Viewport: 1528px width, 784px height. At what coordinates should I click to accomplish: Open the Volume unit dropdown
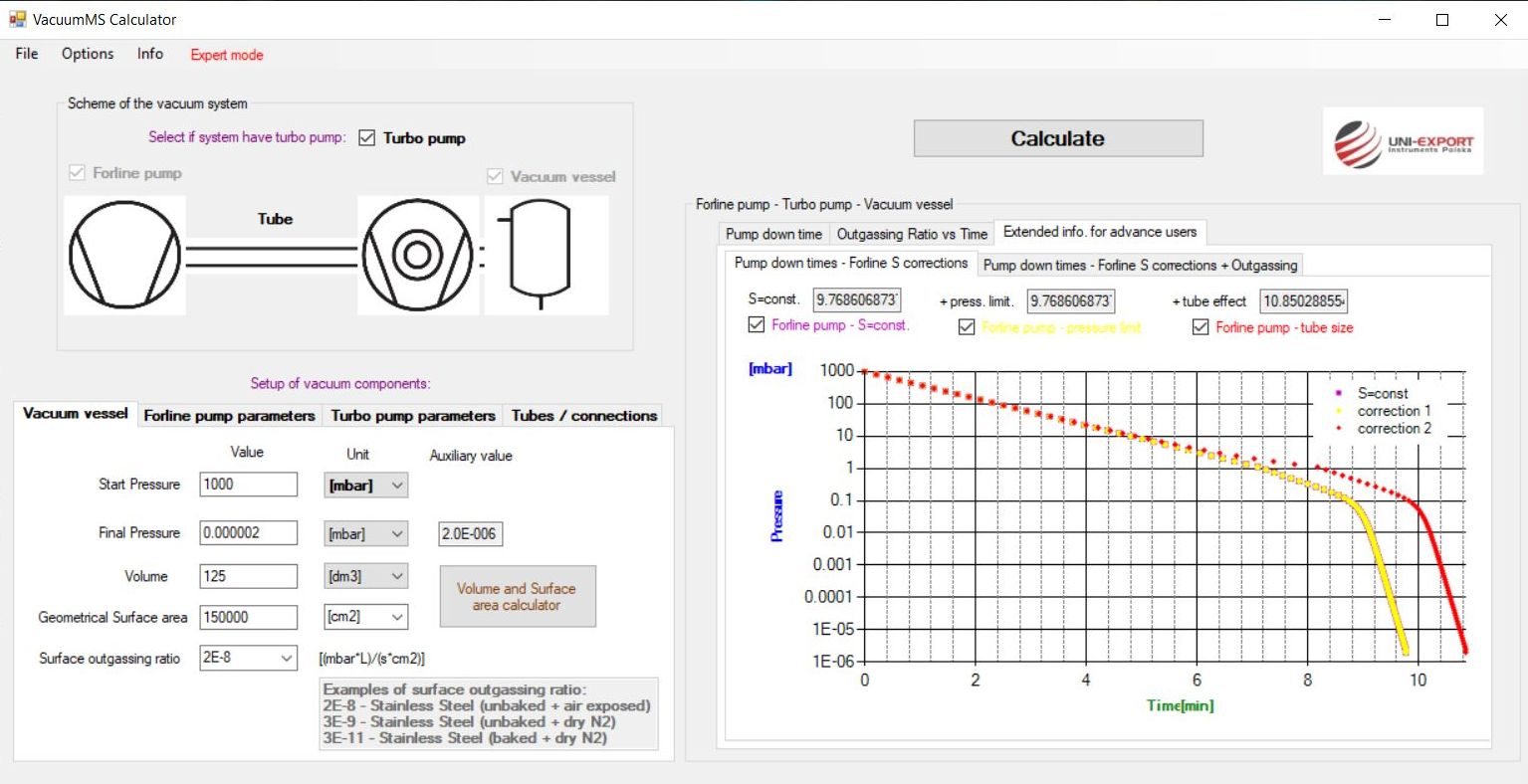pyautogui.click(x=367, y=576)
